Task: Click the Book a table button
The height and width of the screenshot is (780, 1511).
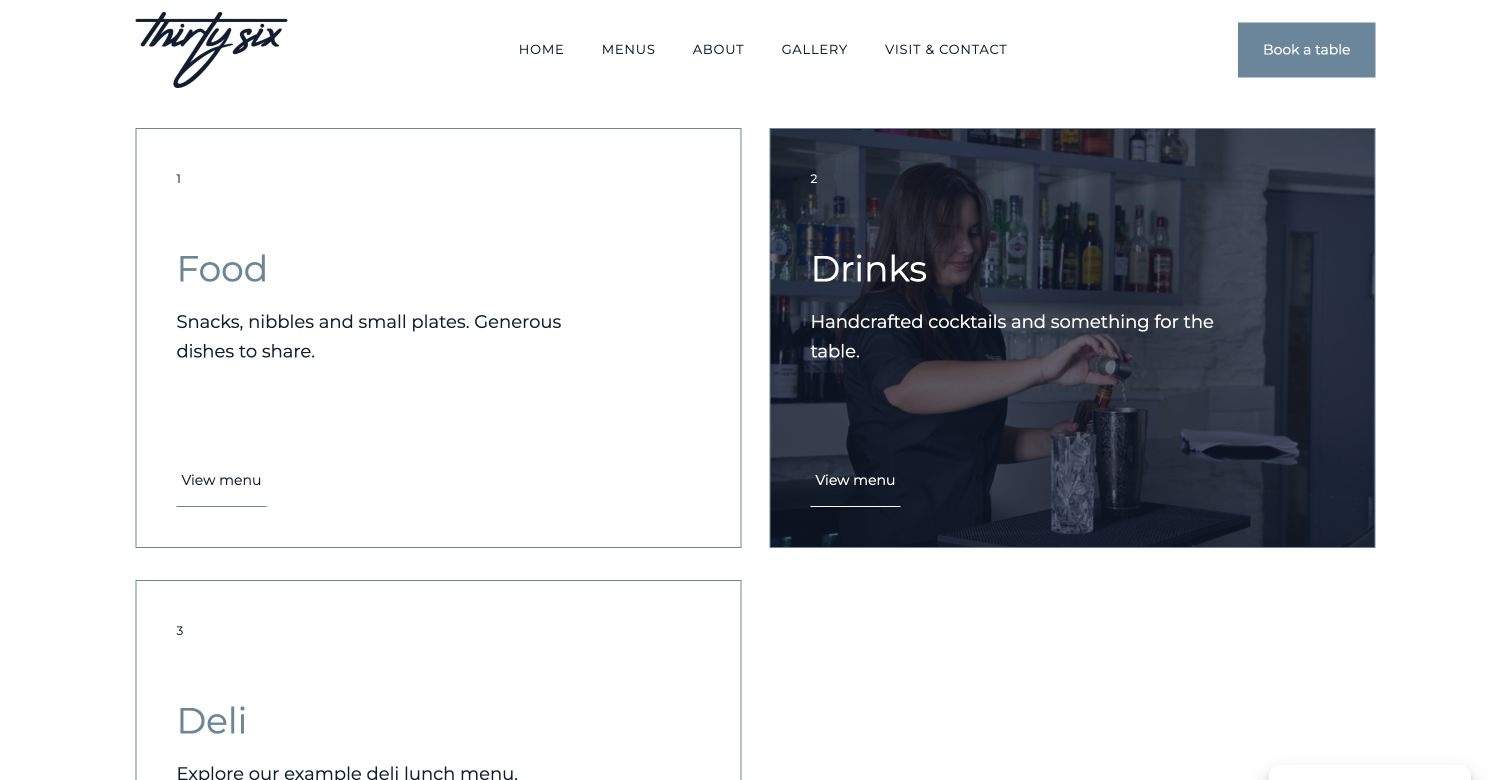Action: 1306,50
